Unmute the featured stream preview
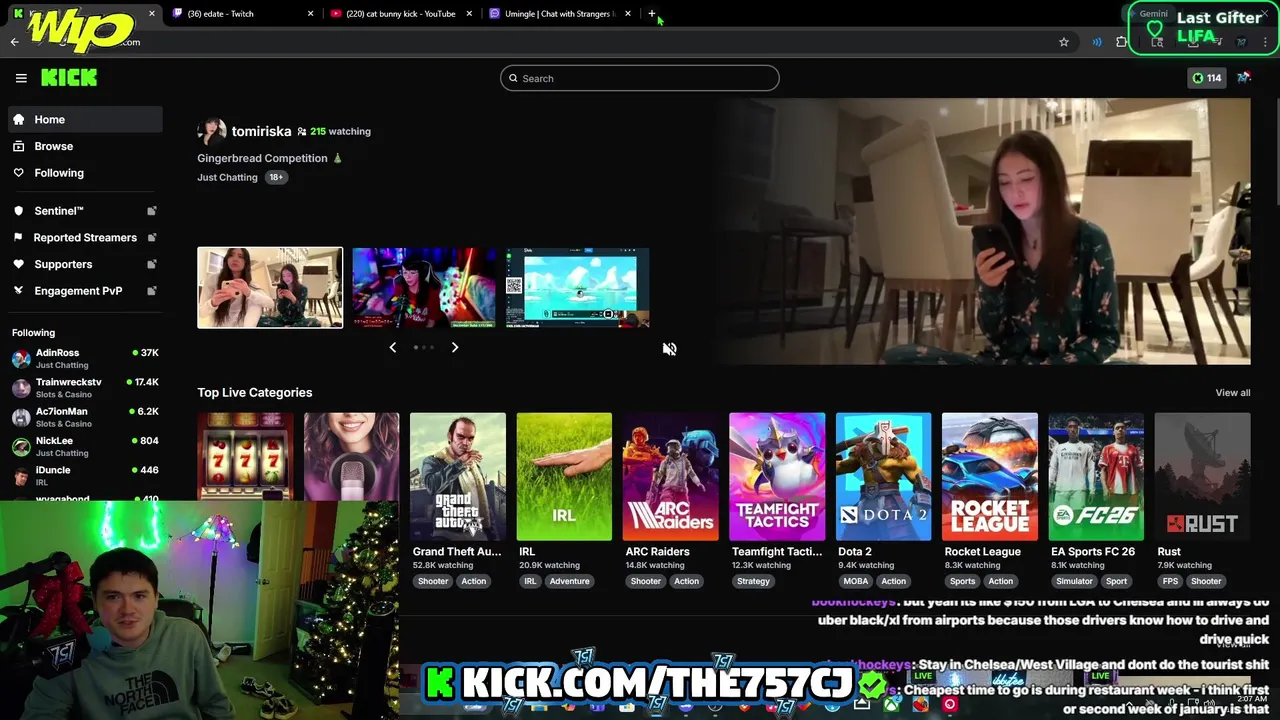Viewport: 1280px width, 720px height. (x=669, y=349)
